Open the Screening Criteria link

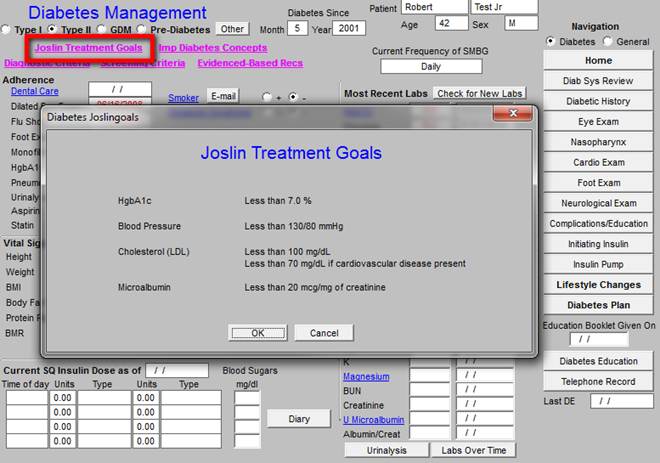(143, 63)
